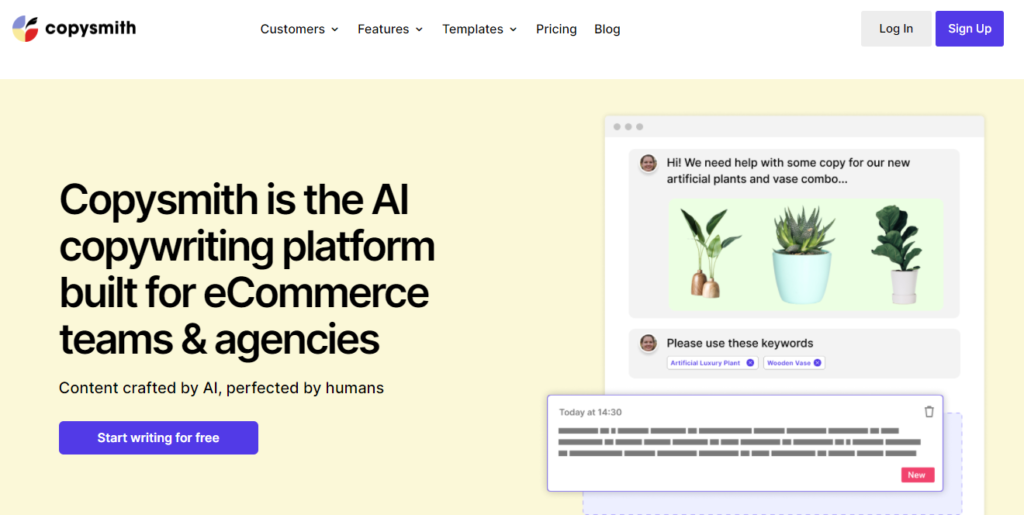
Task: Open the Templates dropdown menu
Action: pyautogui.click(x=479, y=29)
